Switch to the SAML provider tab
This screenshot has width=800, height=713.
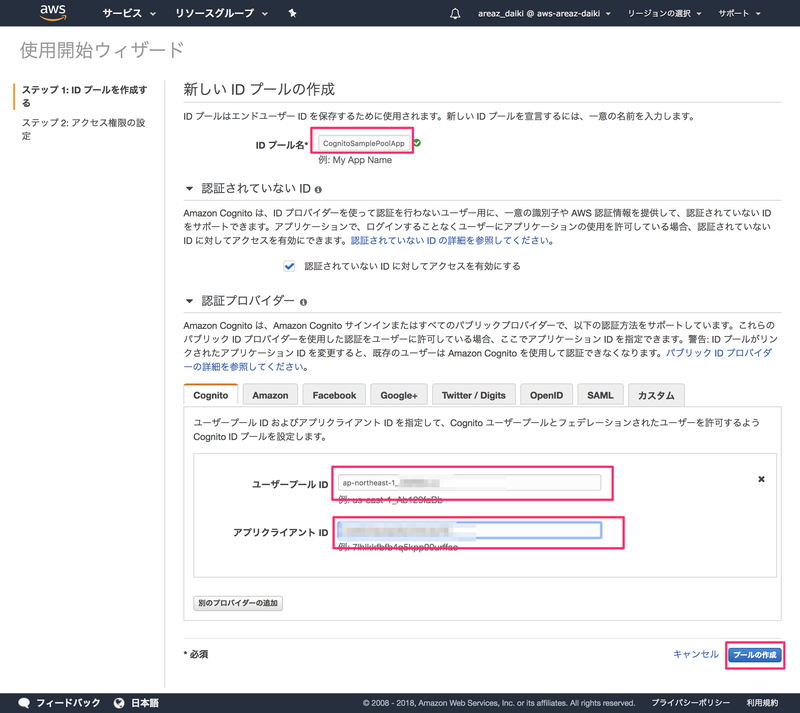pos(600,395)
